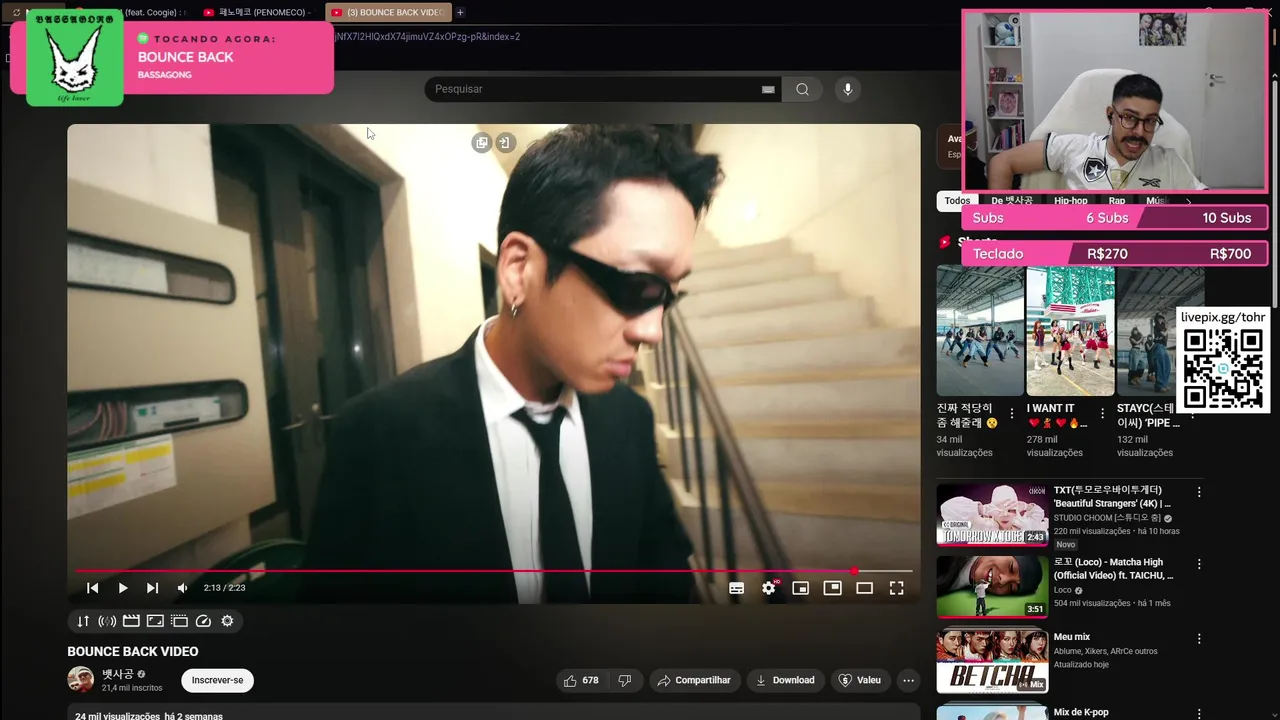Screen dimensions: 1280x720
Task: Enter fullscreen mode
Action: pyautogui.click(x=897, y=588)
